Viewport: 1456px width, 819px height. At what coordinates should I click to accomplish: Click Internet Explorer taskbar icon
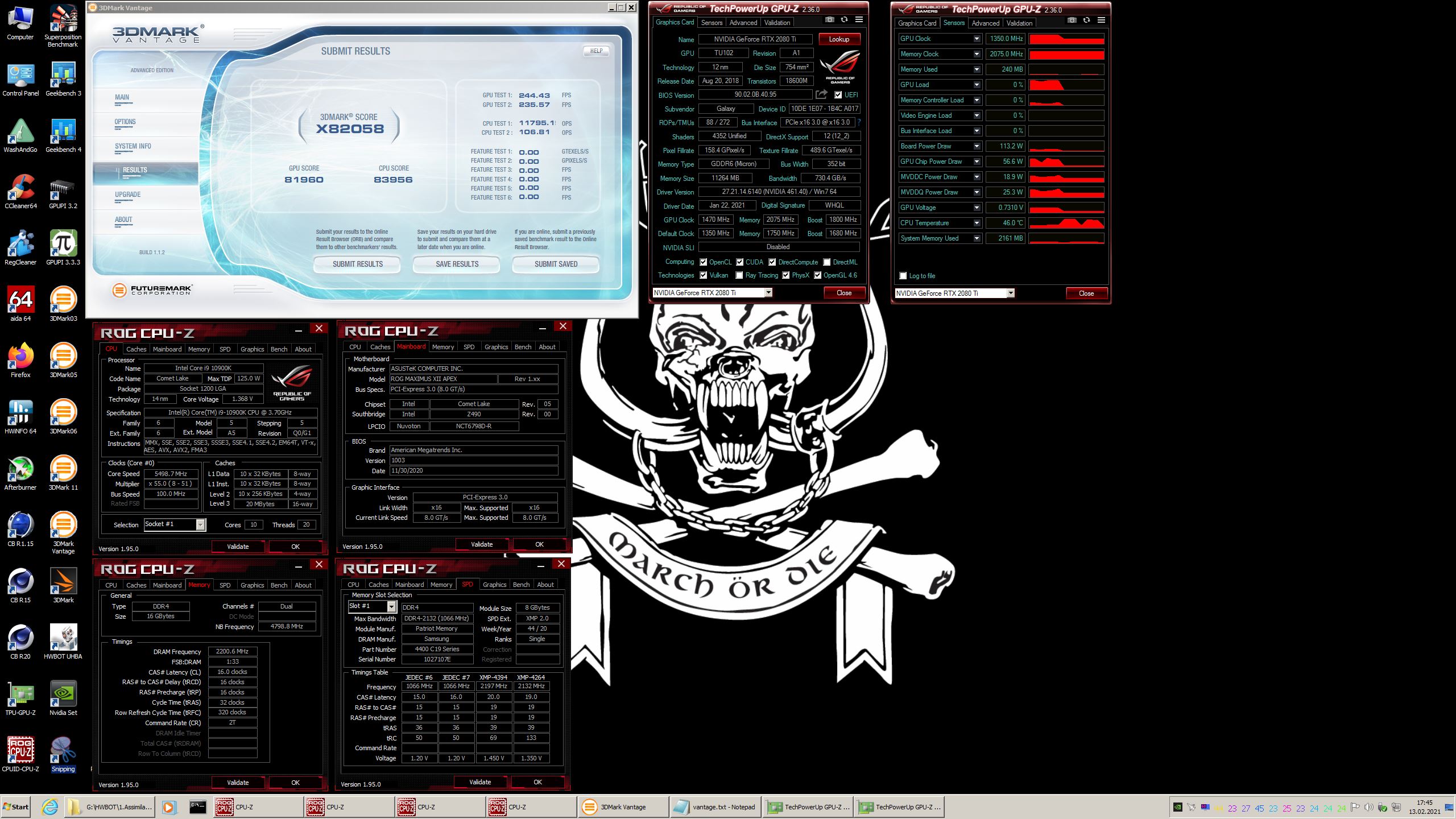click(49, 806)
